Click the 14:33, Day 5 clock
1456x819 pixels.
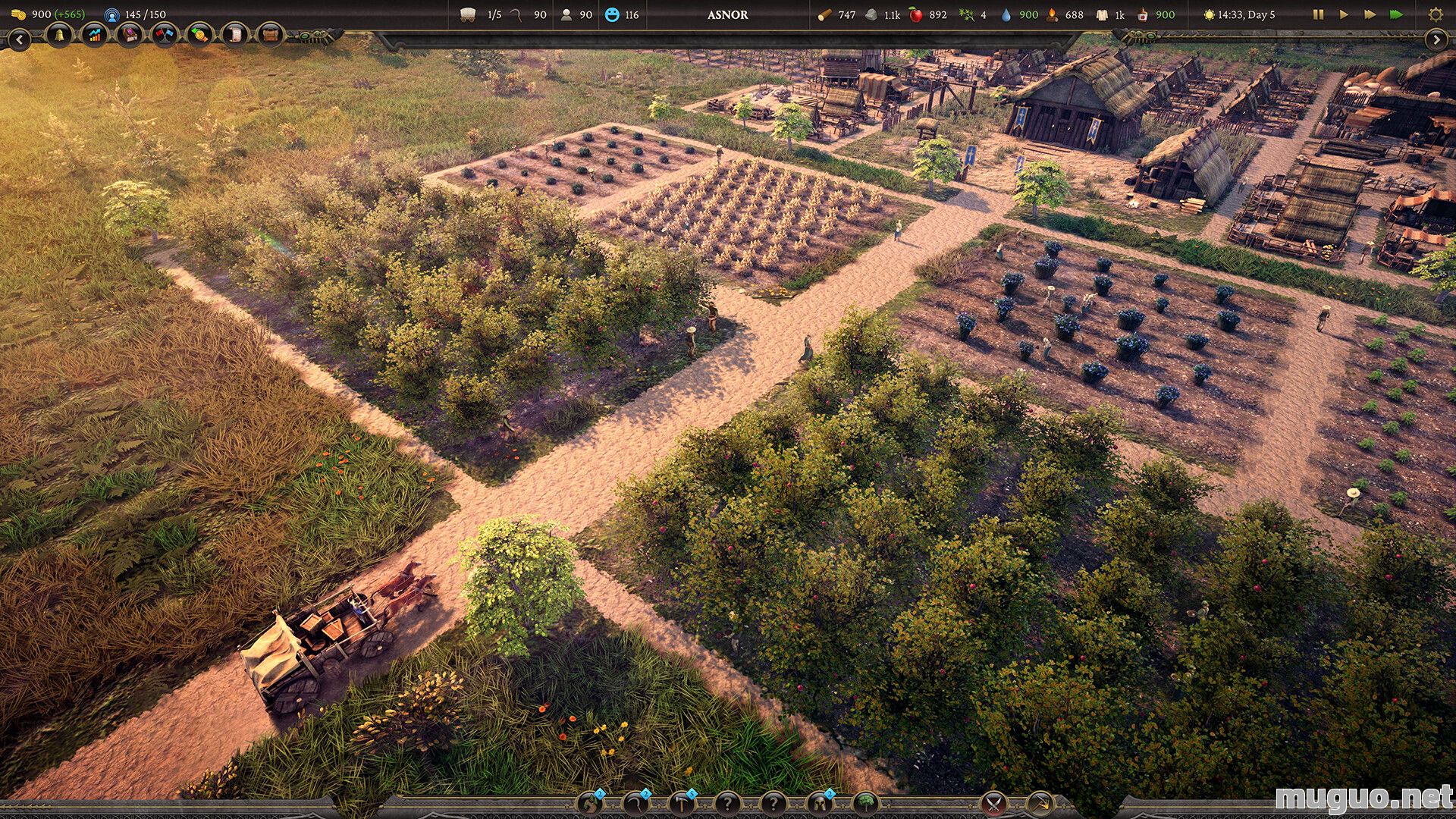pyautogui.click(x=1239, y=14)
